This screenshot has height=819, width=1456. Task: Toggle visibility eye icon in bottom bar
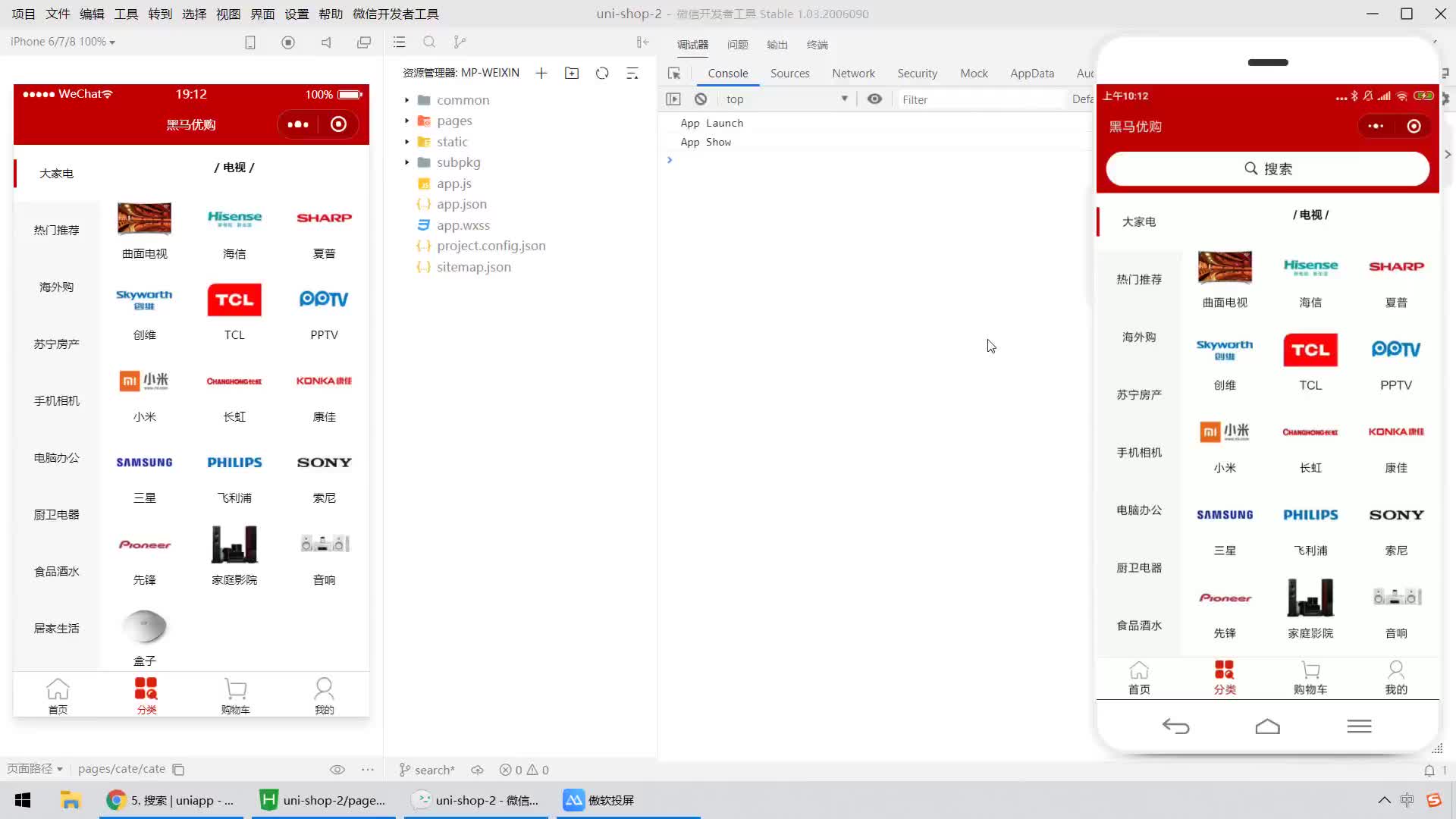coord(337,769)
